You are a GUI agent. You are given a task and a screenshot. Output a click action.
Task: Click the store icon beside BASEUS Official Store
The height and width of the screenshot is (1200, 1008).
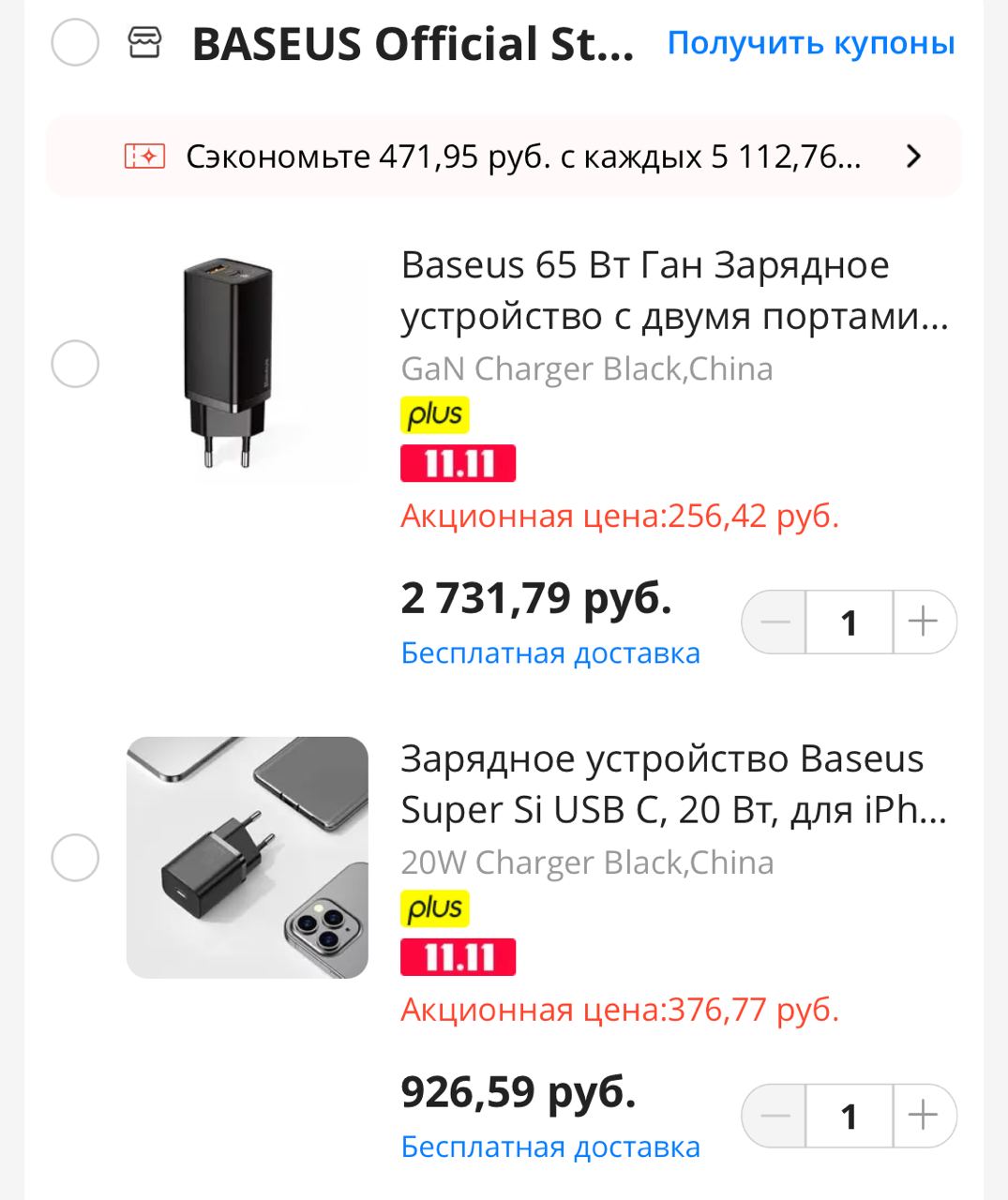click(x=144, y=43)
